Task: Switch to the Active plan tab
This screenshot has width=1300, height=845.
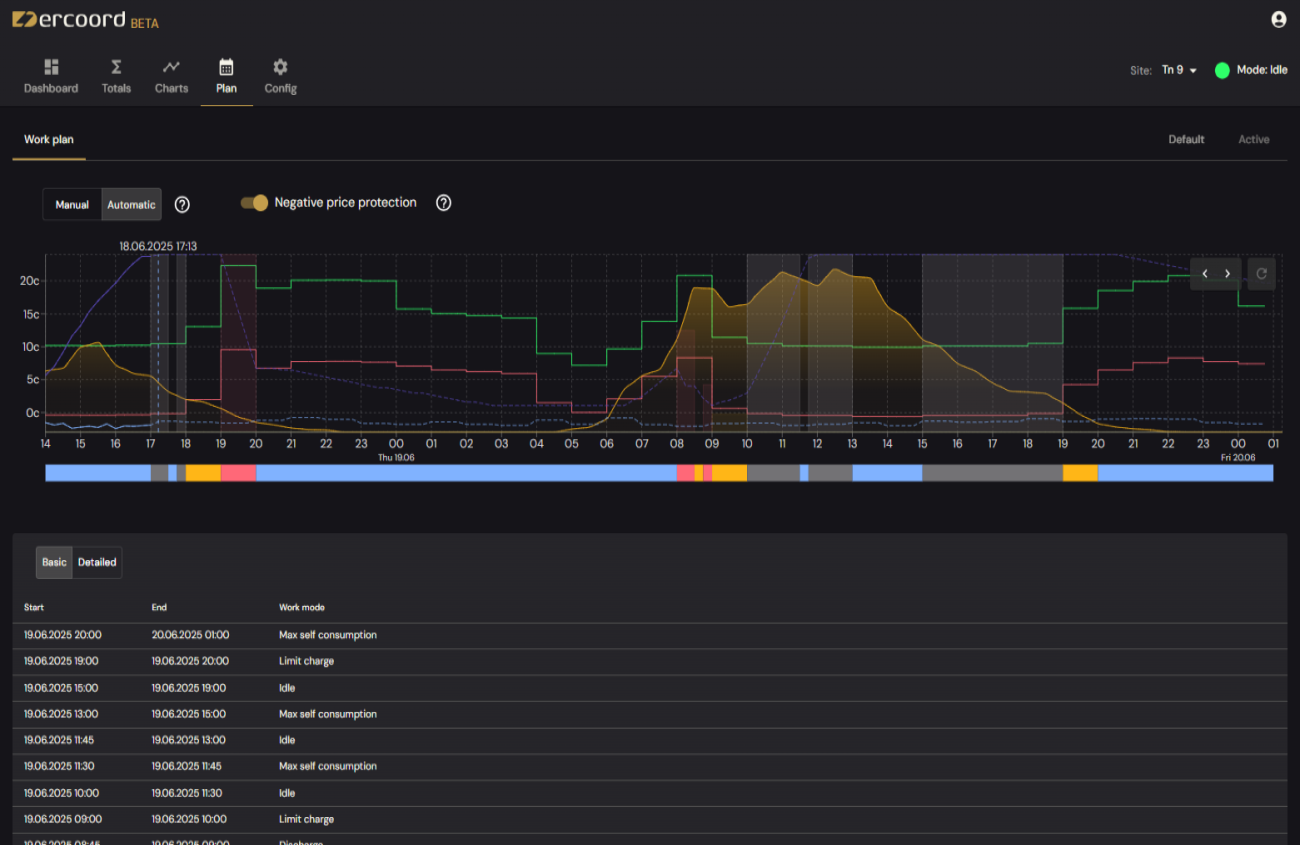Action: [1253, 139]
